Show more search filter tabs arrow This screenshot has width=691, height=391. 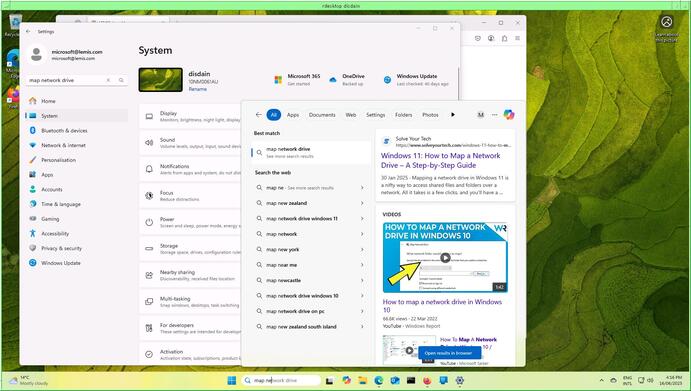tap(453, 115)
